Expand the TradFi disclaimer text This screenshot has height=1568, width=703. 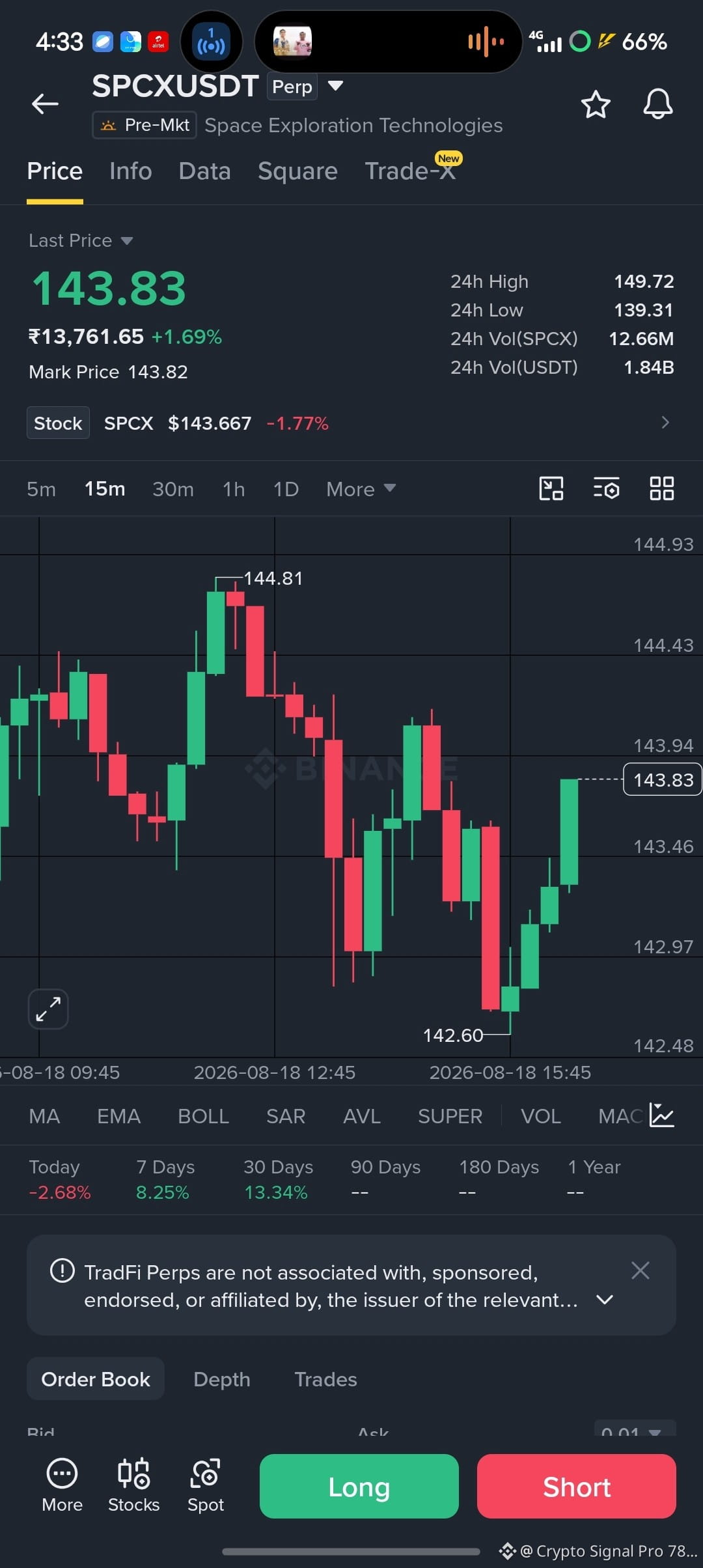pos(605,1300)
